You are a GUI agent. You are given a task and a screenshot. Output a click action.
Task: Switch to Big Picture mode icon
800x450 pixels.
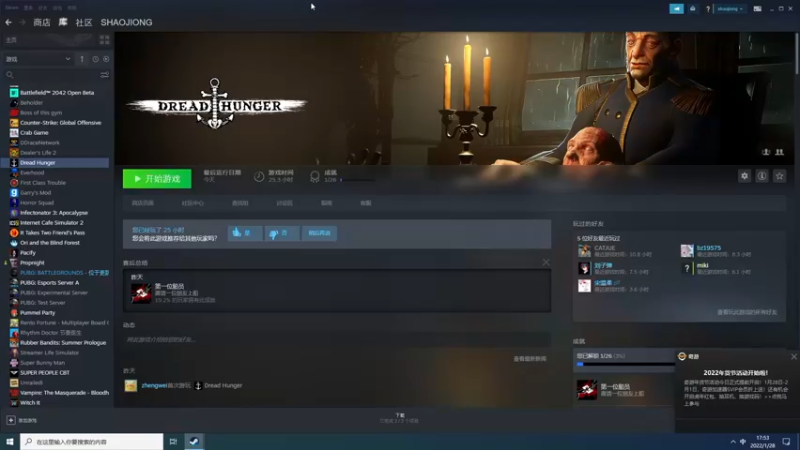[757, 9]
